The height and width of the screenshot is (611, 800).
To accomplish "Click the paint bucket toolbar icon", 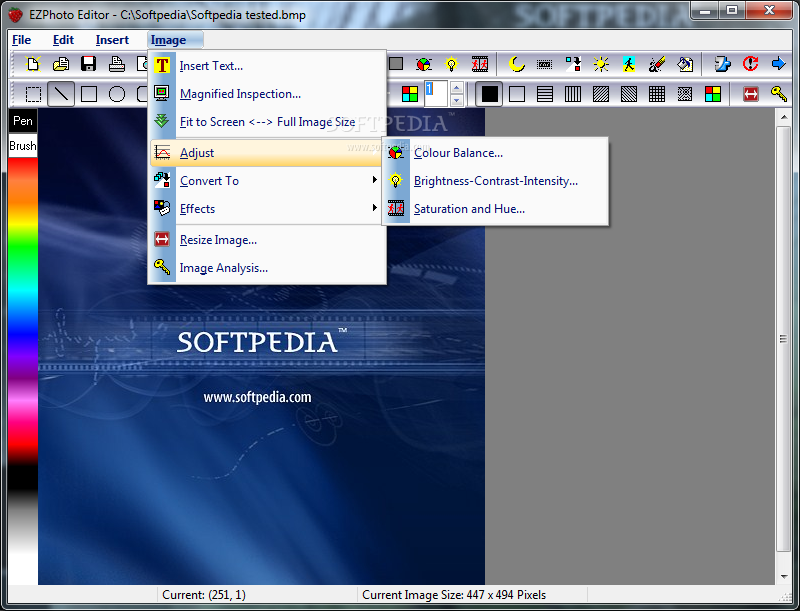I will coord(685,64).
